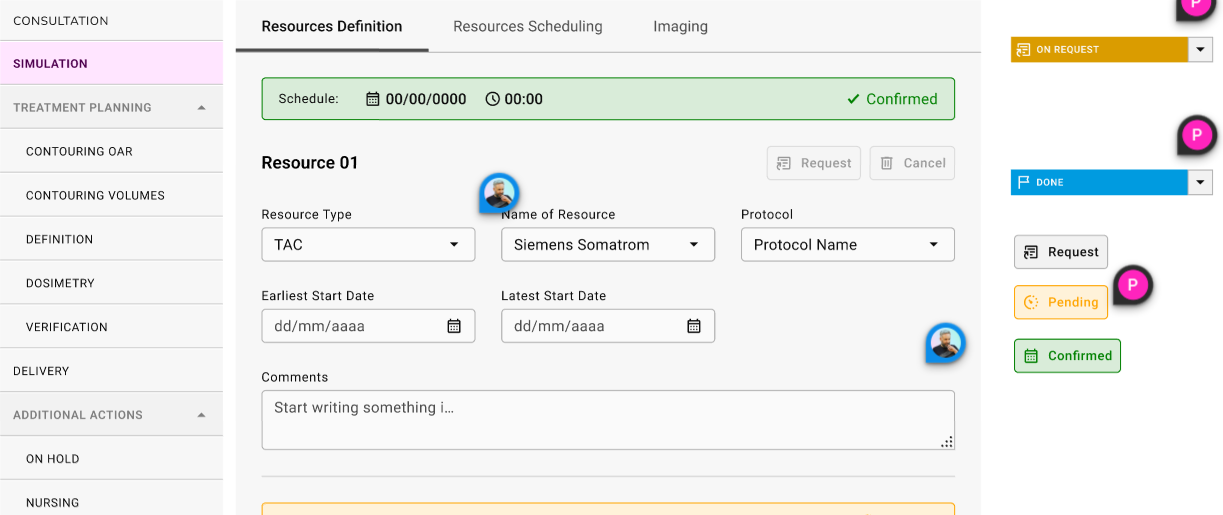1223x515 pixels.
Task: Select Contouring OAR in the sidebar
Action: pos(79,152)
